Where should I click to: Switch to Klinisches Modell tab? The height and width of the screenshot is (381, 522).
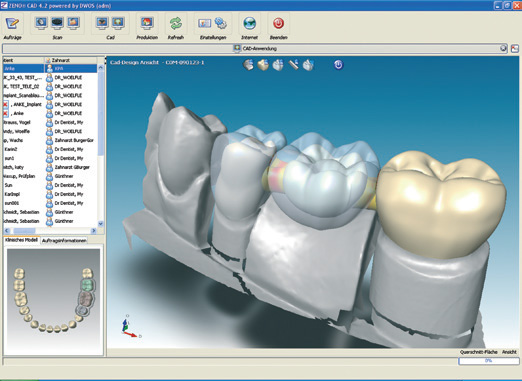tap(21, 240)
